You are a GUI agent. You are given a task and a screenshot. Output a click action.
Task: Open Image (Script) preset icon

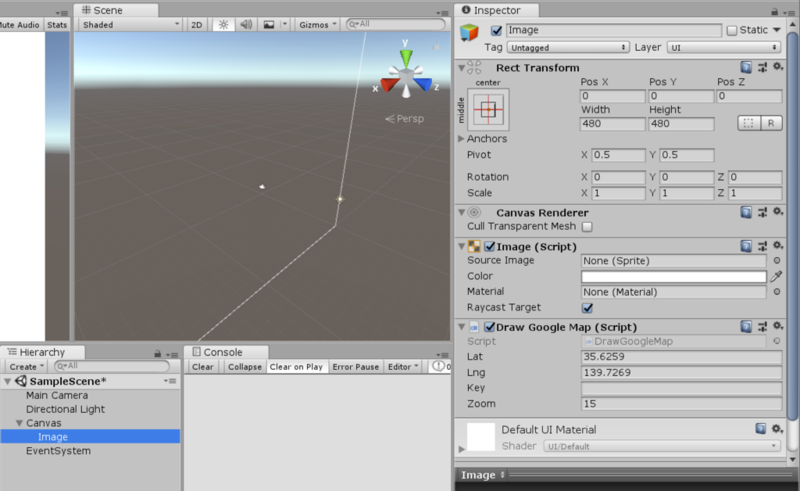[762, 247]
